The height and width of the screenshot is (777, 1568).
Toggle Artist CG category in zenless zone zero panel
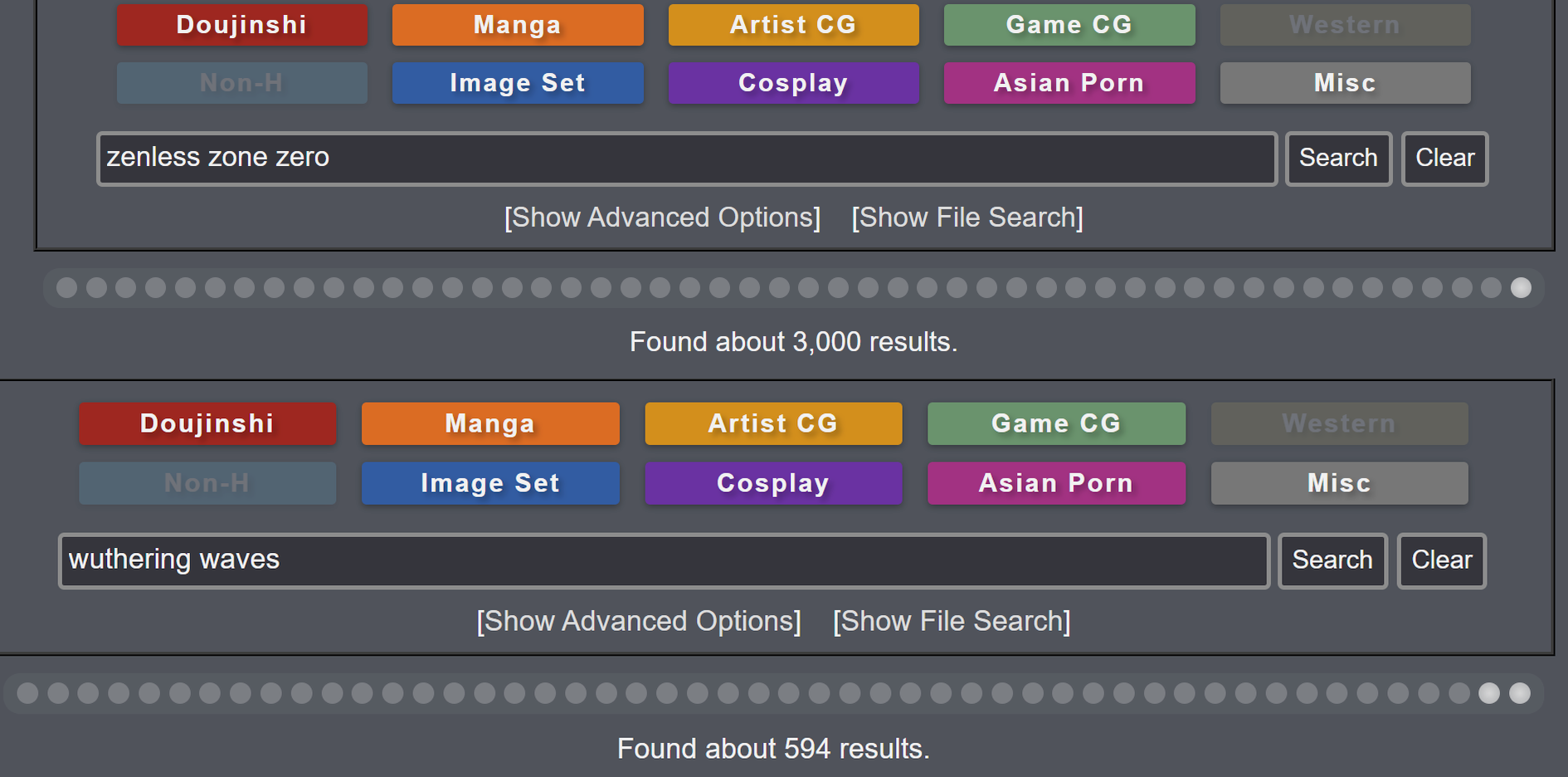[793, 25]
